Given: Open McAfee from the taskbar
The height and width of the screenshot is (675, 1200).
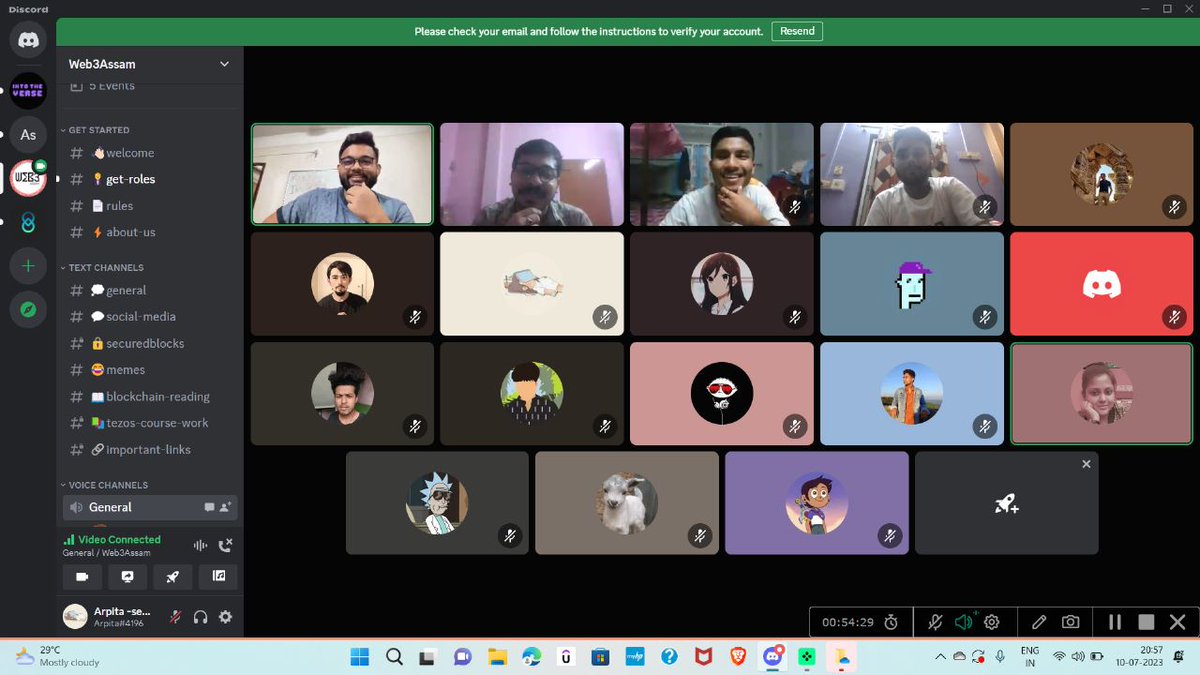Looking at the screenshot, I should 703,657.
